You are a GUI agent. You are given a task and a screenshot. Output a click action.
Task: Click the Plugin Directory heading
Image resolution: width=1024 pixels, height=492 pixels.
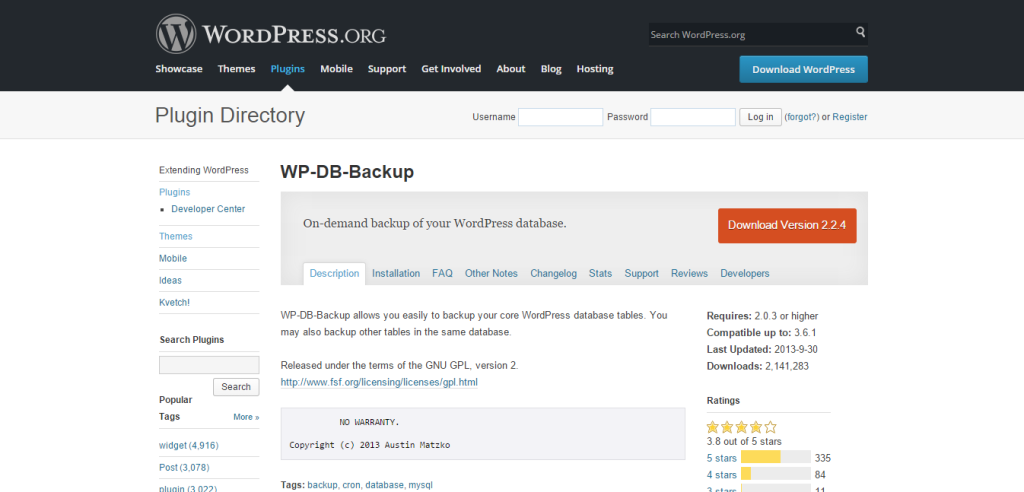230,116
